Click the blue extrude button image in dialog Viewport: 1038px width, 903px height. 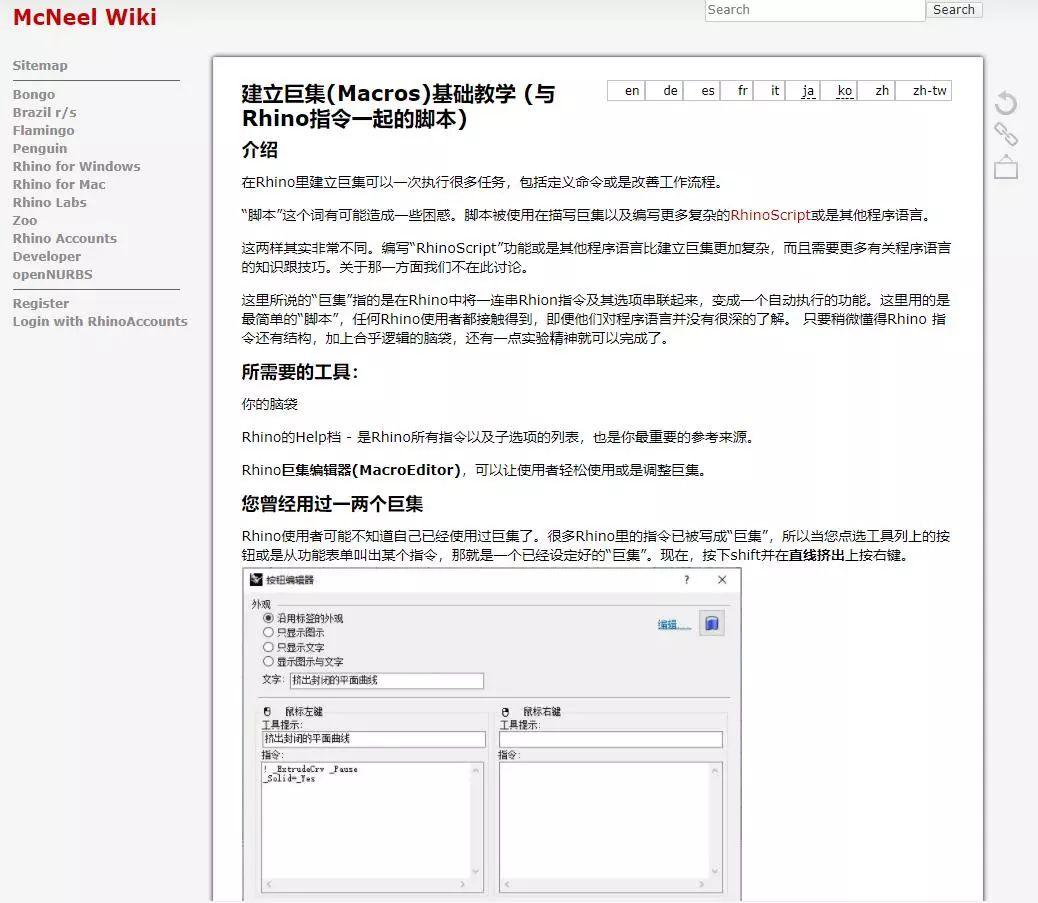tap(712, 624)
